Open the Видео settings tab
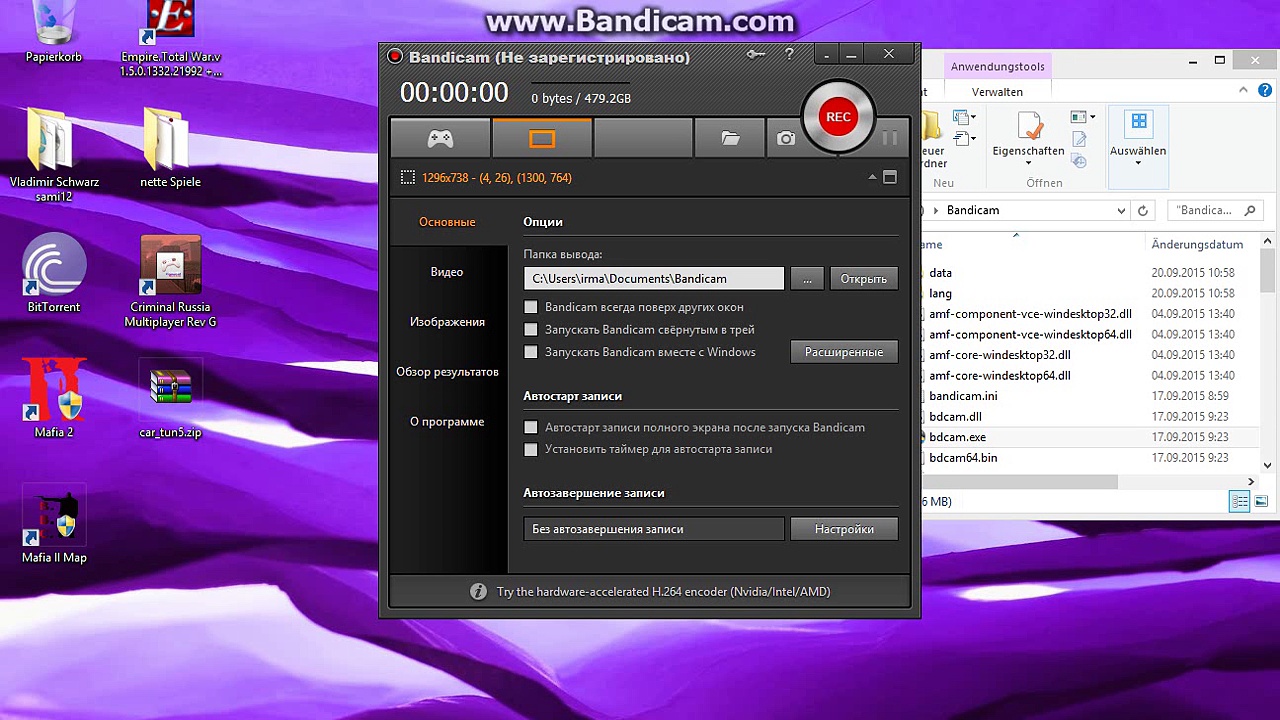Viewport: 1280px width, 720px height. coord(447,272)
